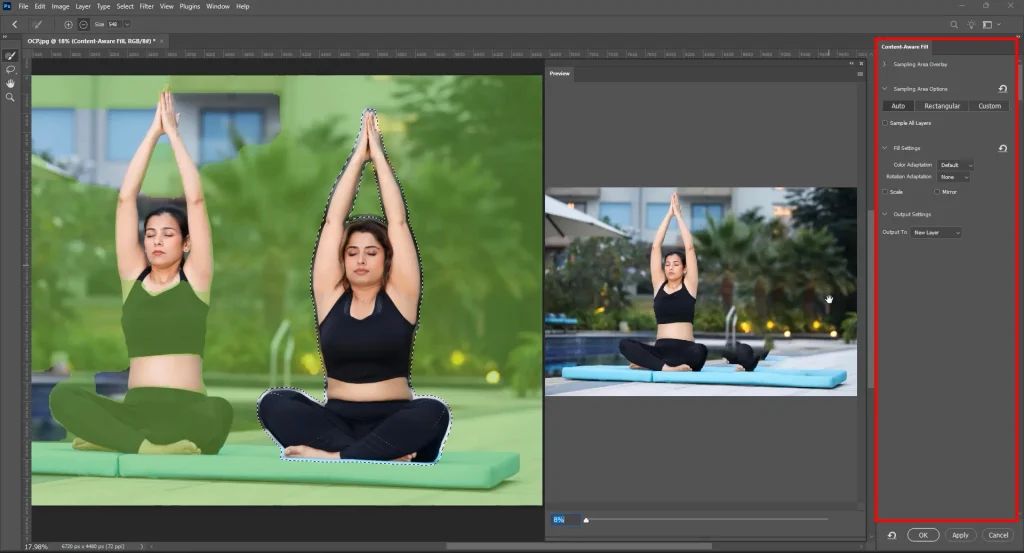Reset Sampling Area Options to default
Viewport: 1024px width, 553px height.
[1002, 89]
